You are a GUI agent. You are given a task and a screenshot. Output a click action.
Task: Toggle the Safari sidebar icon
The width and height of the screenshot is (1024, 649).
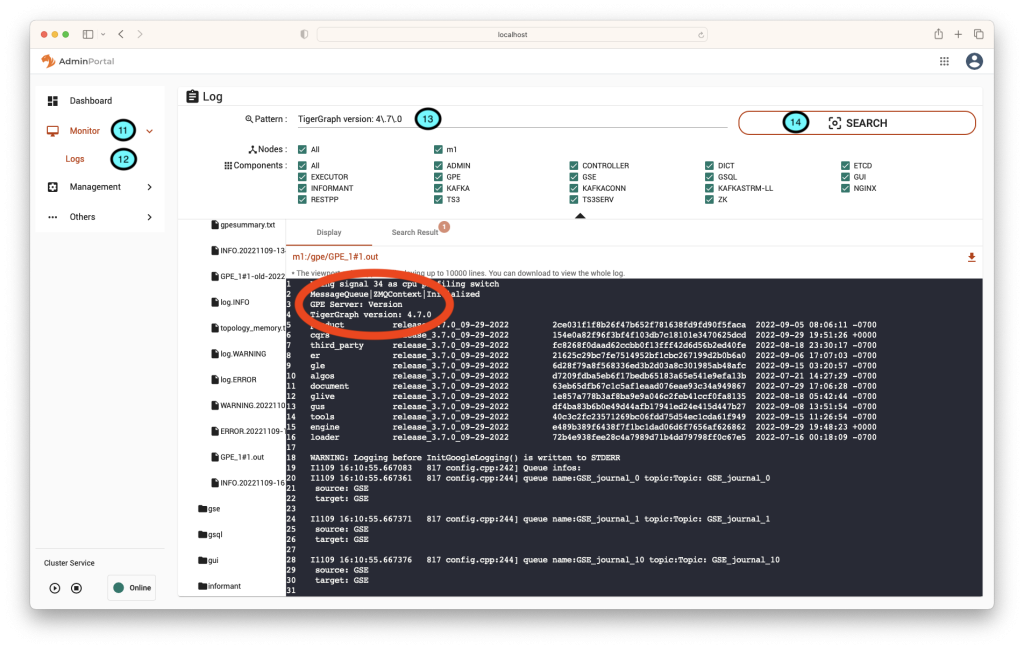pyautogui.click(x=88, y=34)
